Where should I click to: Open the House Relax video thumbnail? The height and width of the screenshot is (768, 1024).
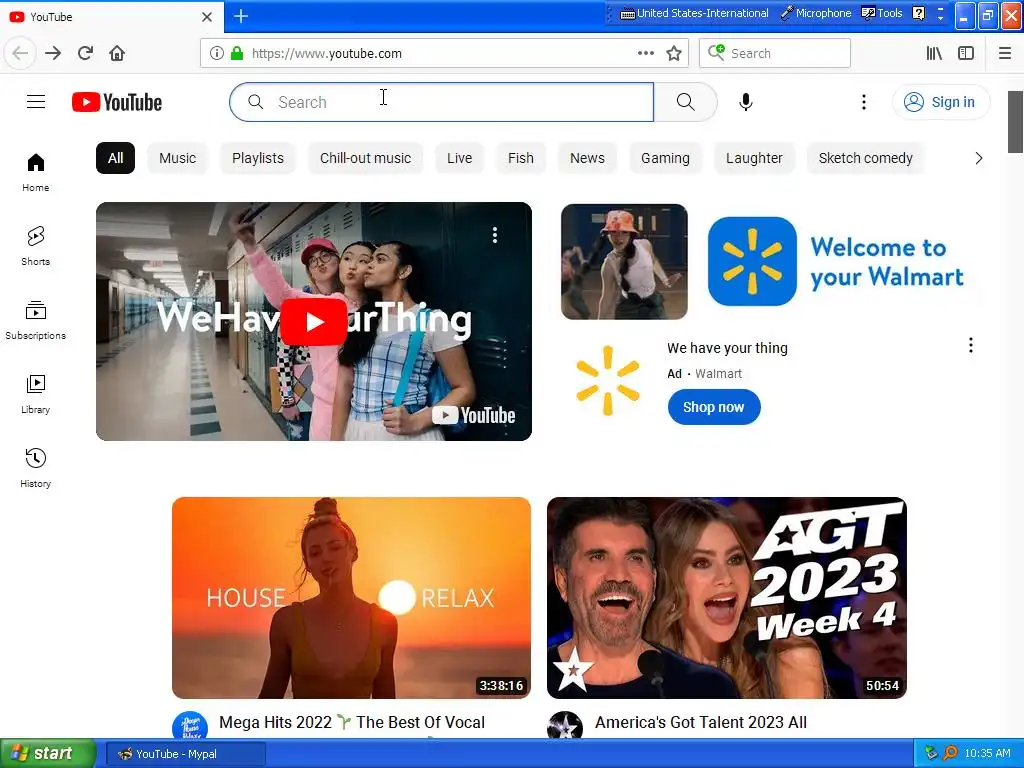pyautogui.click(x=351, y=598)
